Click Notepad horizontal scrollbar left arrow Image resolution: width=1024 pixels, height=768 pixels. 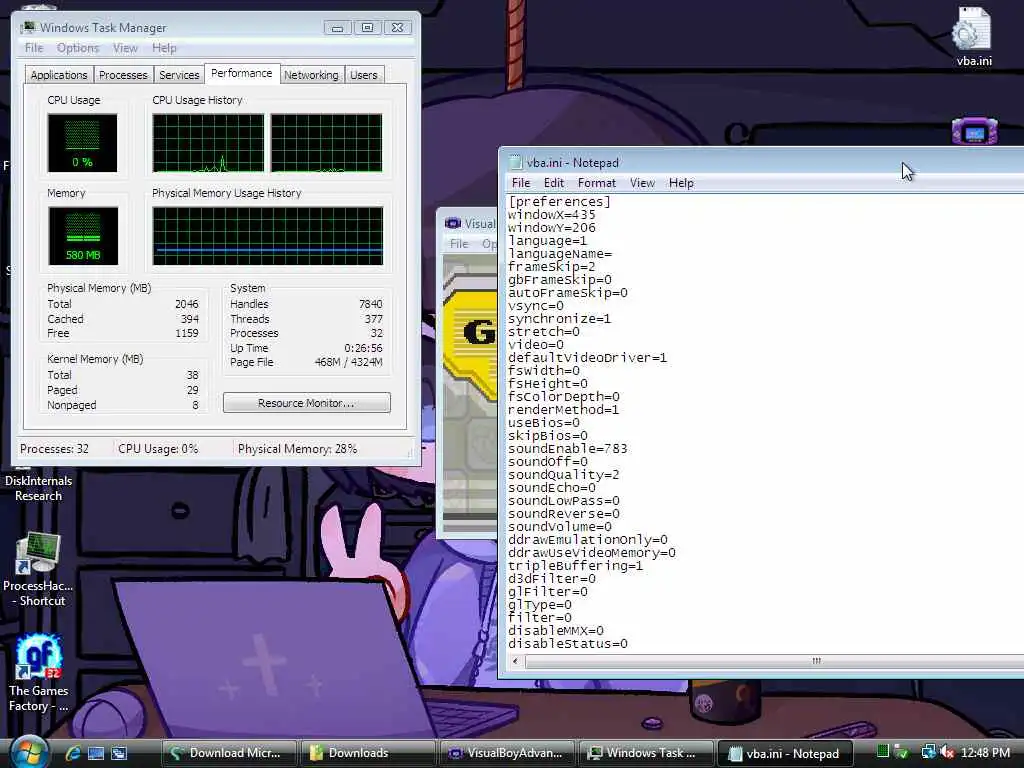click(515, 661)
